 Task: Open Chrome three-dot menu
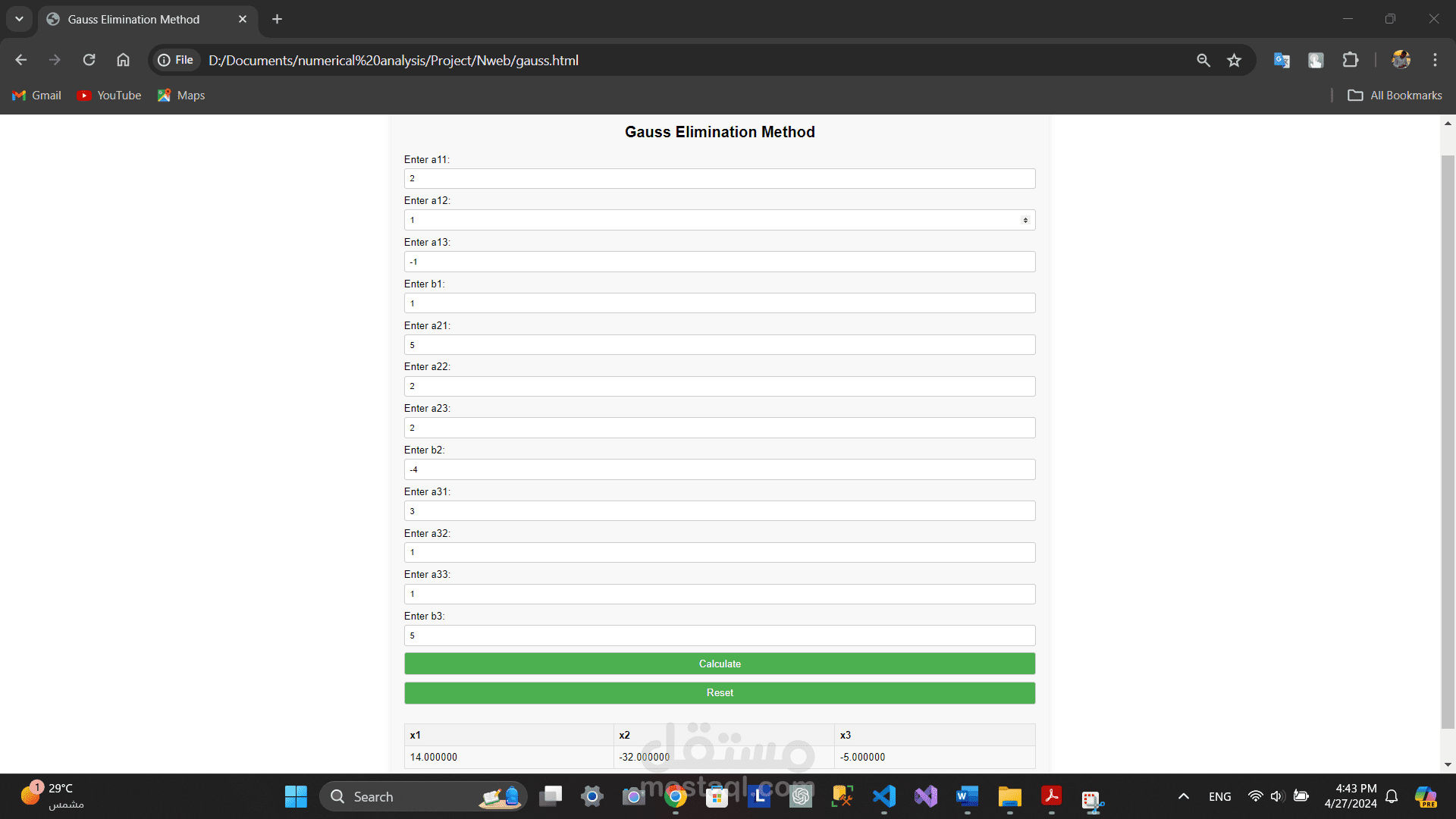1435,60
